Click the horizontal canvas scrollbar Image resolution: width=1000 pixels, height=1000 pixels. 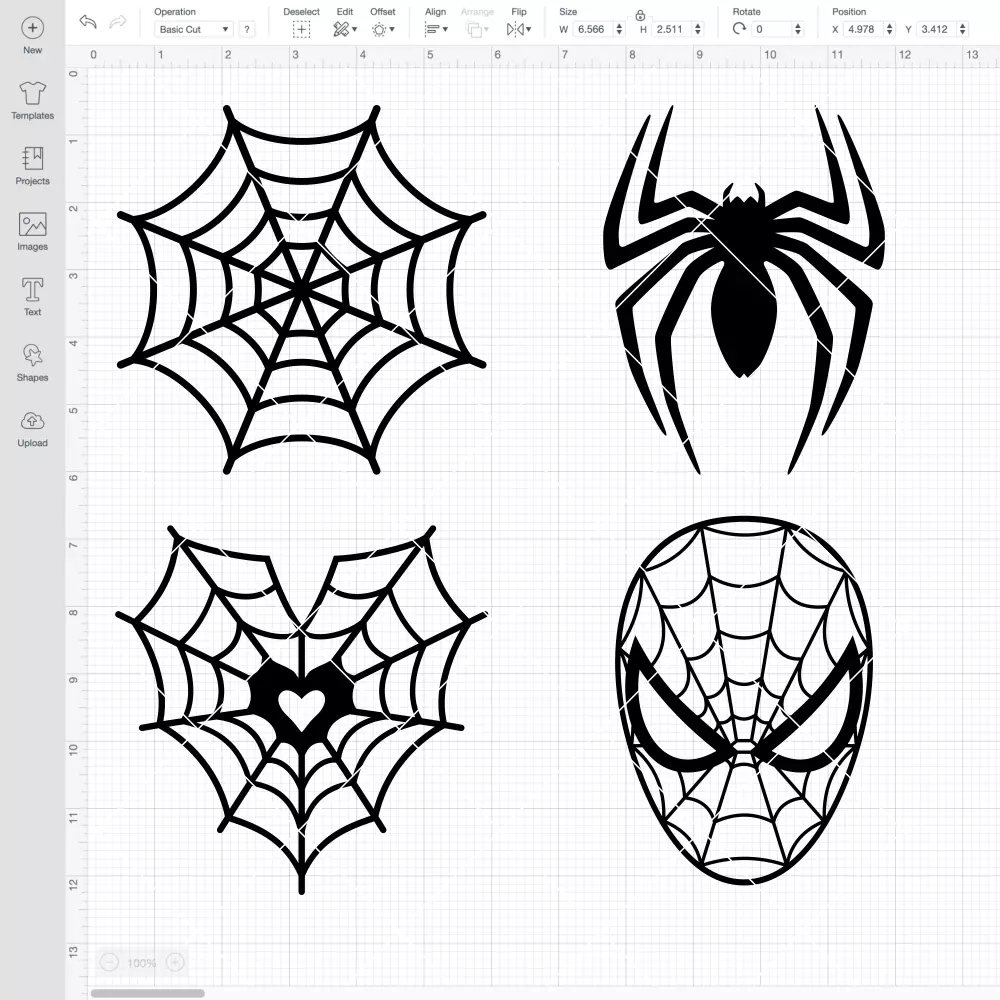[x=147, y=993]
